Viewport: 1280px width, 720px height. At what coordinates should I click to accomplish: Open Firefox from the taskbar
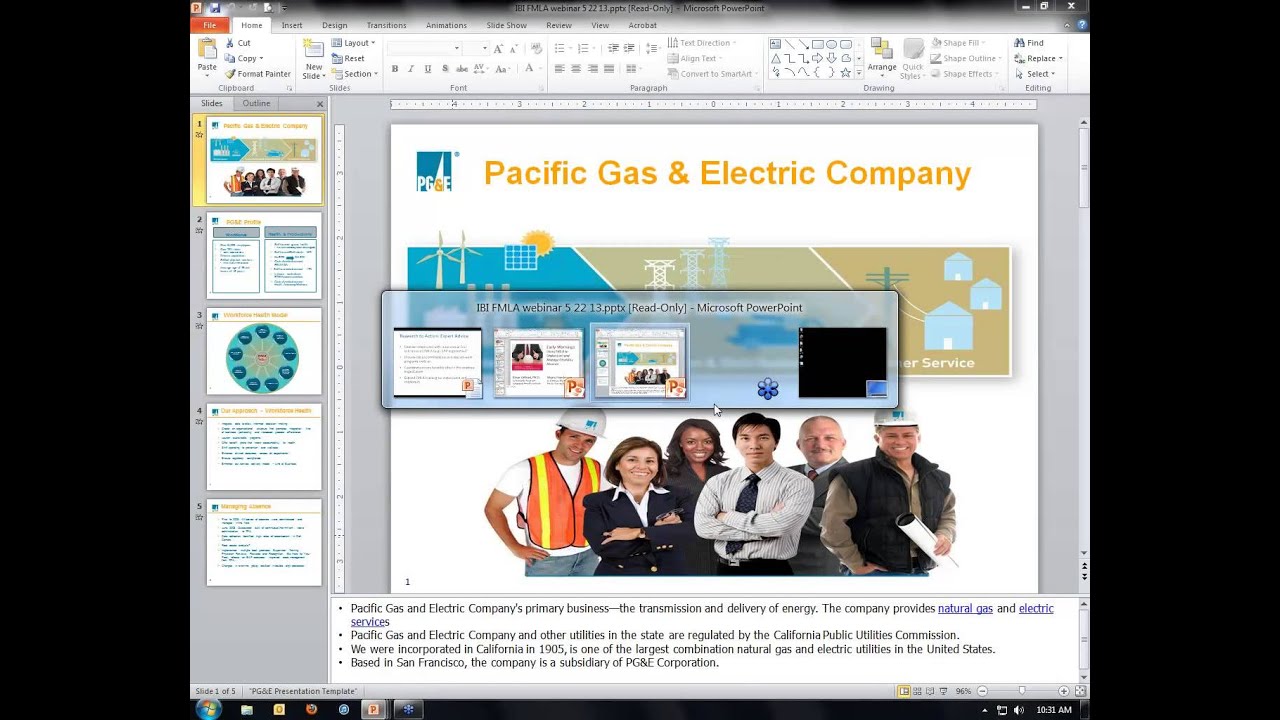click(x=311, y=709)
